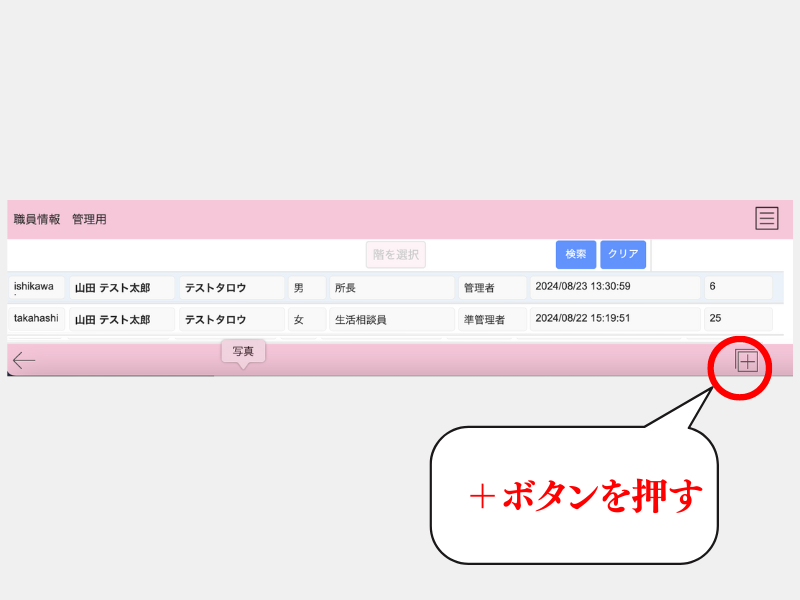
Task: Select timestamp 2024/08/22 15:19:51
Action: tap(614, 319)
